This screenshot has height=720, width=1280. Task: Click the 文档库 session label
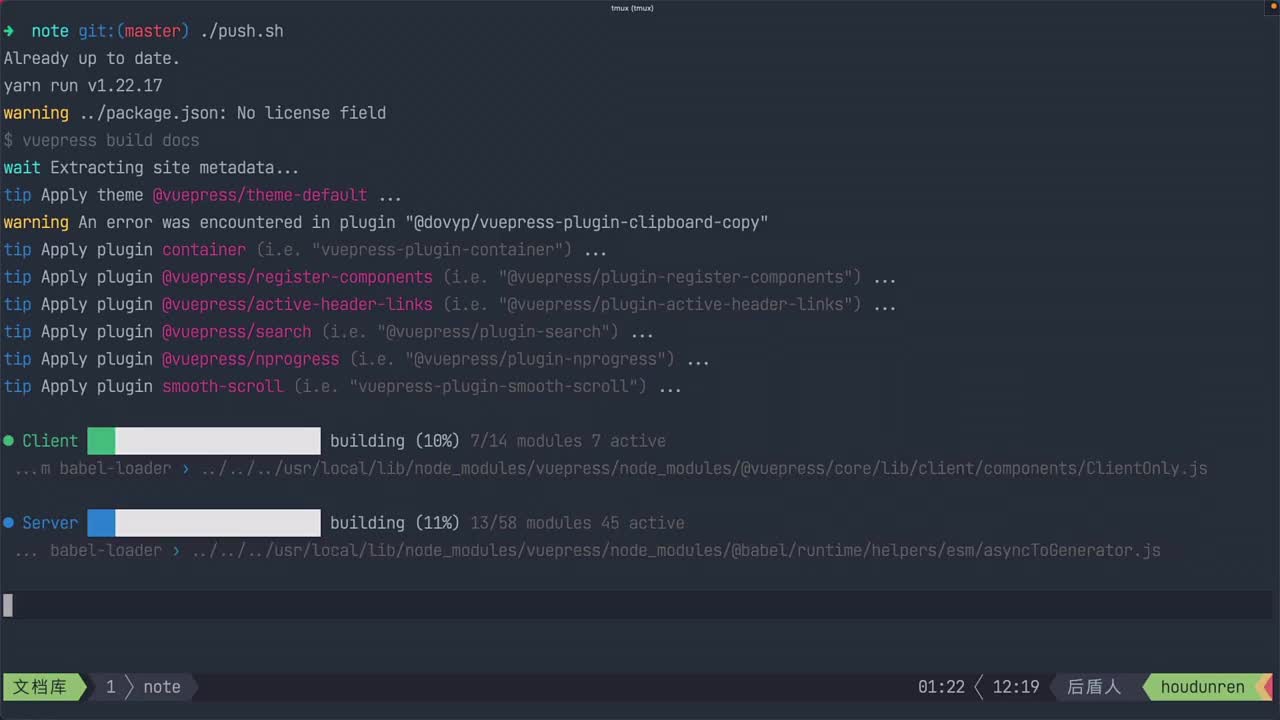click(x=40, y=687)
